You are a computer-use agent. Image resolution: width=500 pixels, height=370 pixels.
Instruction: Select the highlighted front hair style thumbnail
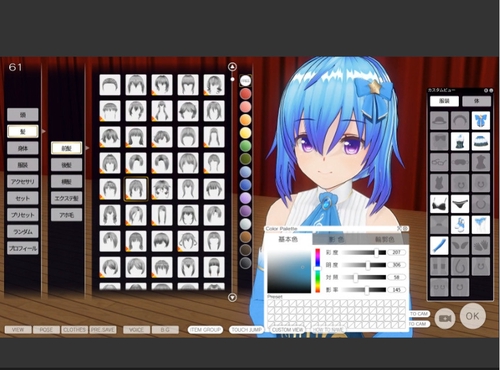click(x=136, y=189)
